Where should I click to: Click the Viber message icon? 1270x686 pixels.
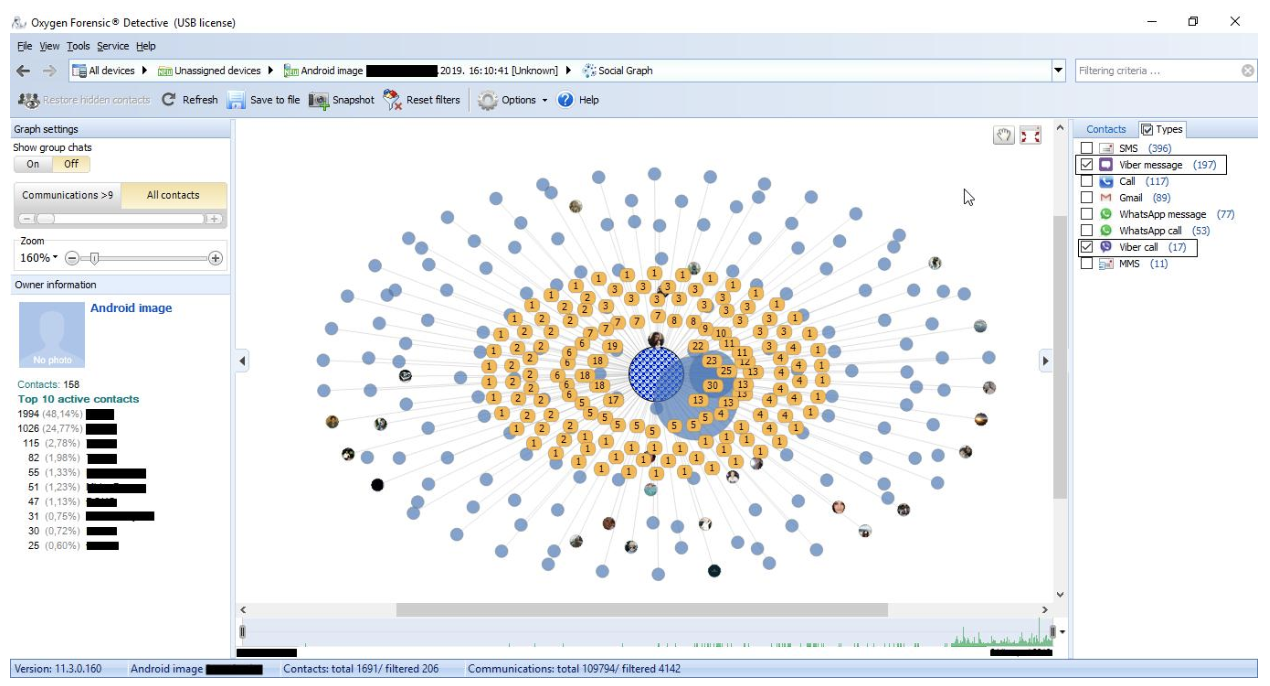click(1106, 165)
